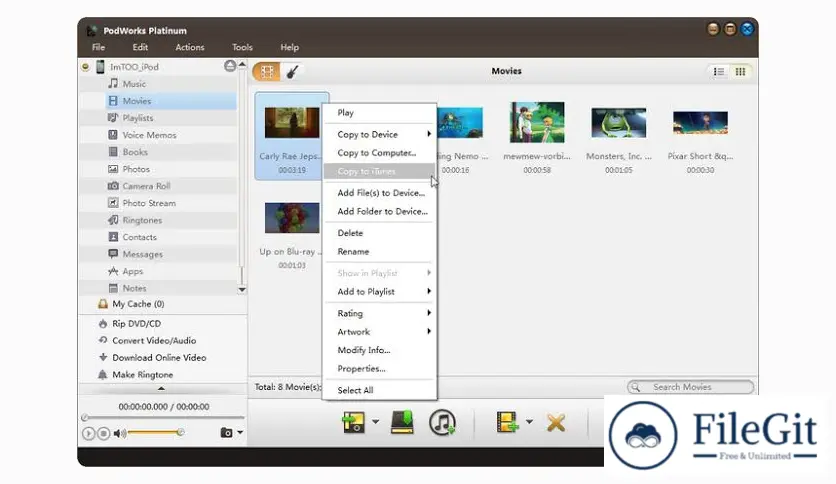Click the Make Ringtone bell icon
The height and width of the screenshot is (484, 836).
tap(103, 375)
